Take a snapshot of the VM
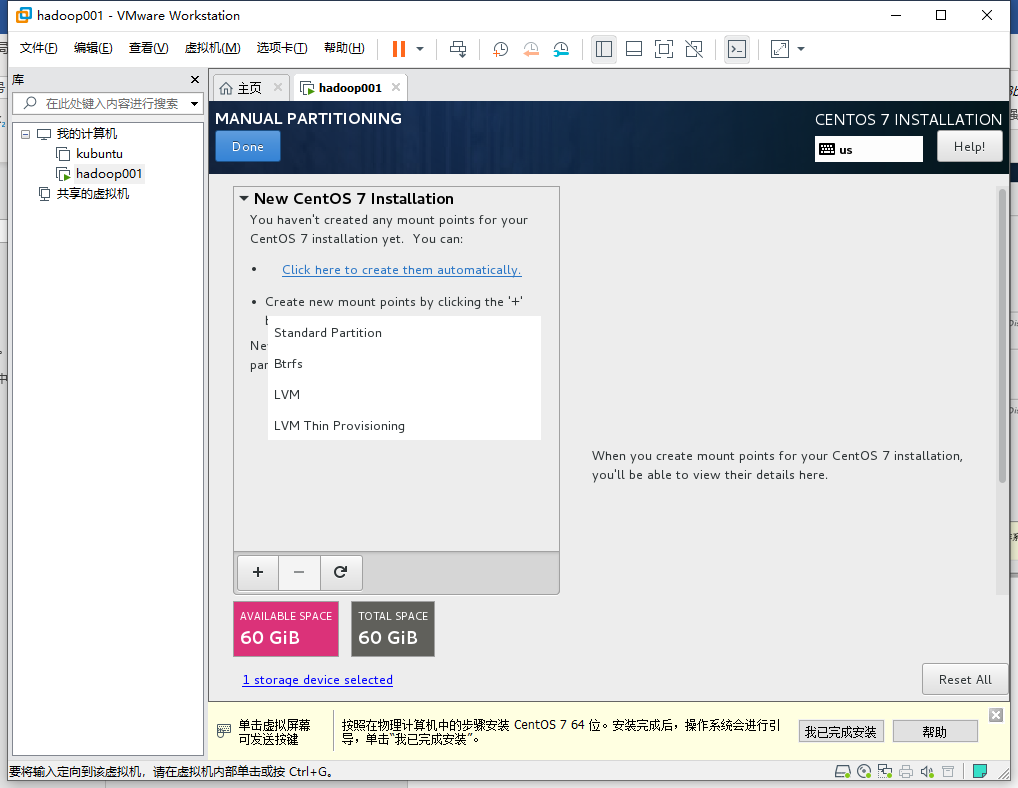1018x788 pixels. click(500, 49)
